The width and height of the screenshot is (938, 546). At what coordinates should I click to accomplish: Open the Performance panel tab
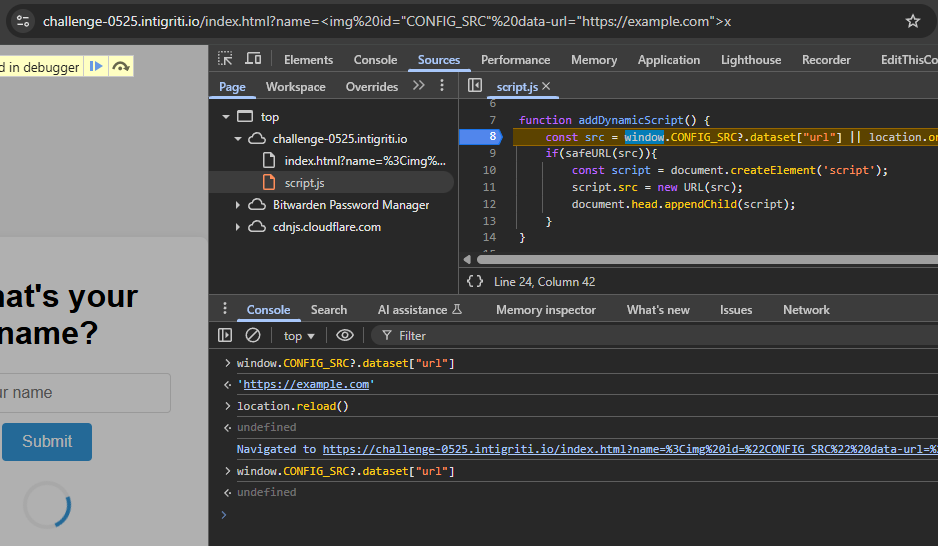point(515,60)
